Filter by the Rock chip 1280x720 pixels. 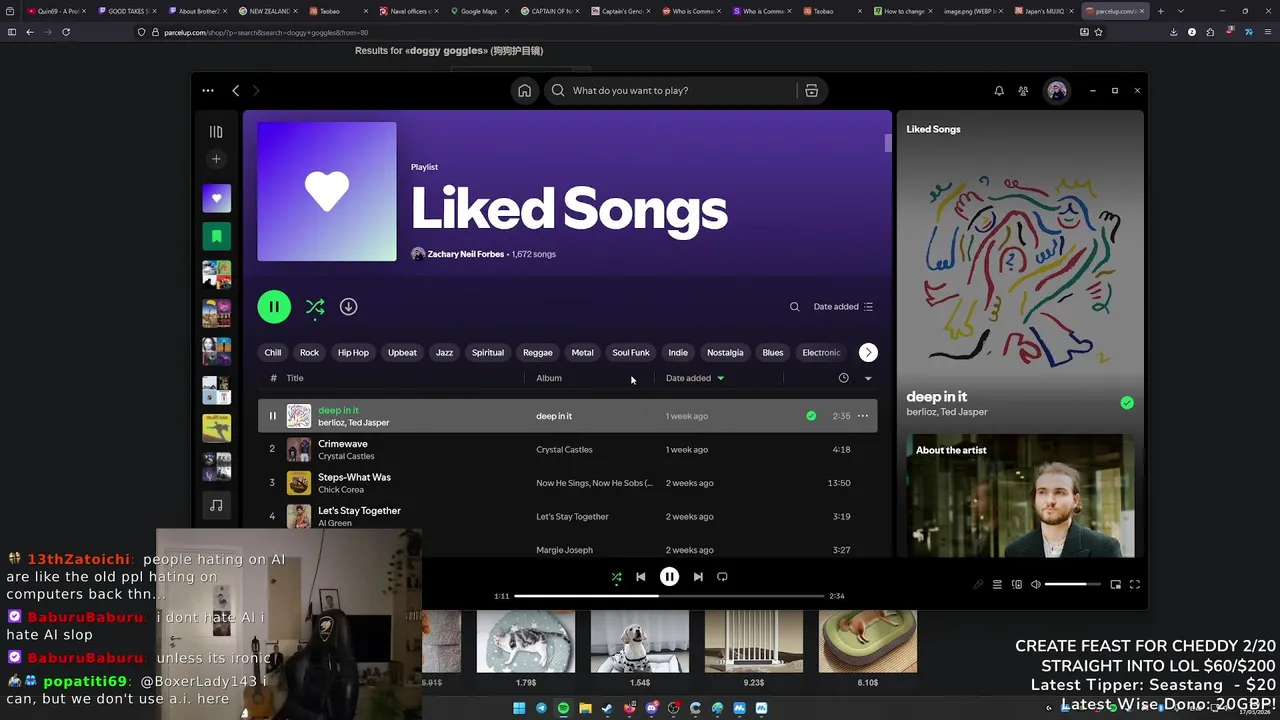point(309,352)
